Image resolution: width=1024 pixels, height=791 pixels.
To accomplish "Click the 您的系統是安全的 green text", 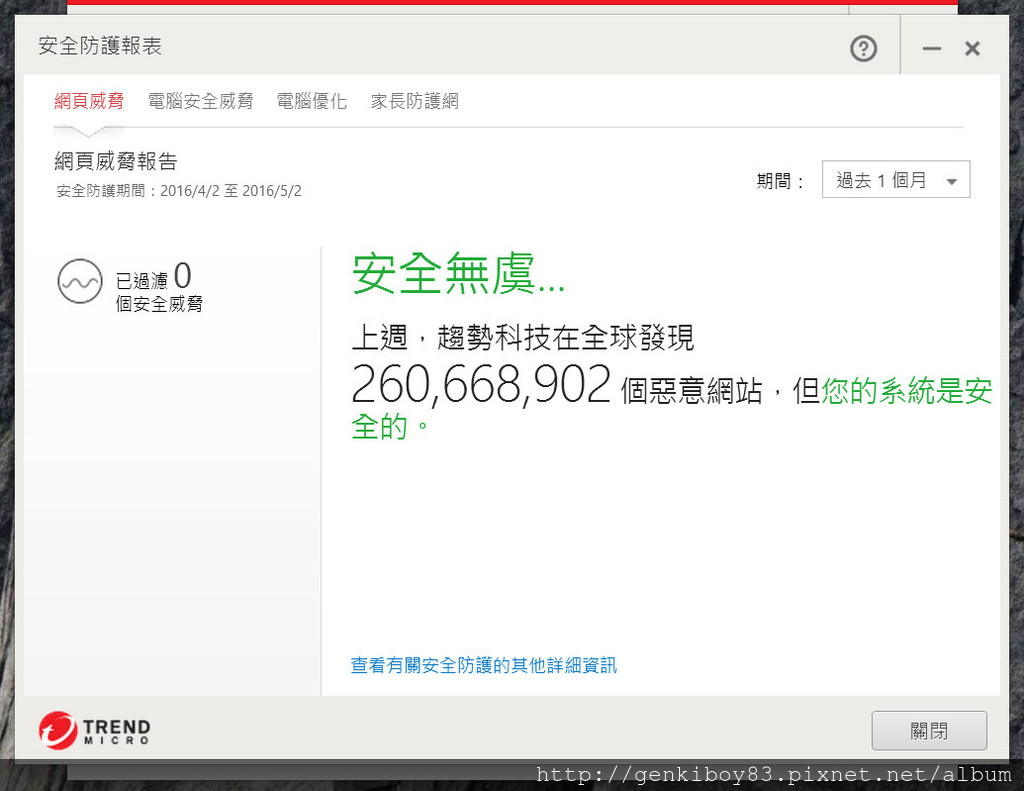I will (x=671, y=408).
